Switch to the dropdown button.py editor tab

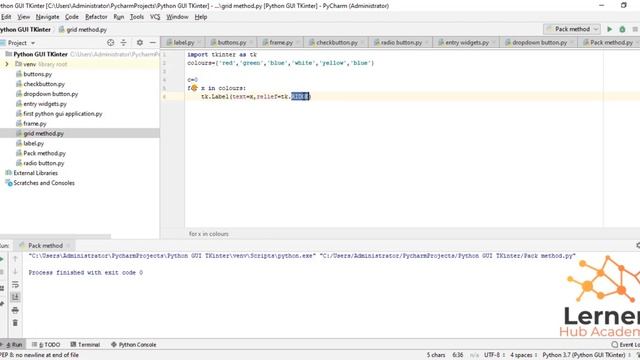point(539,42)
